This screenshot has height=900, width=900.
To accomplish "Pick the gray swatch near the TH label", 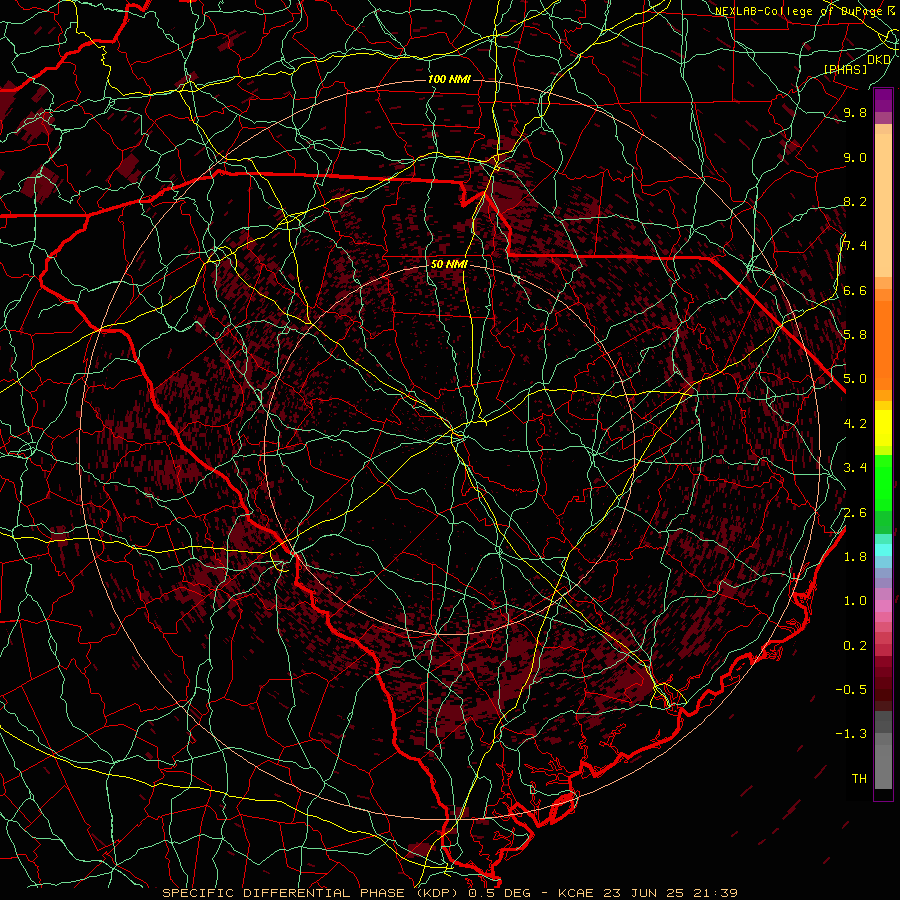I will click(x=883, y=767).
